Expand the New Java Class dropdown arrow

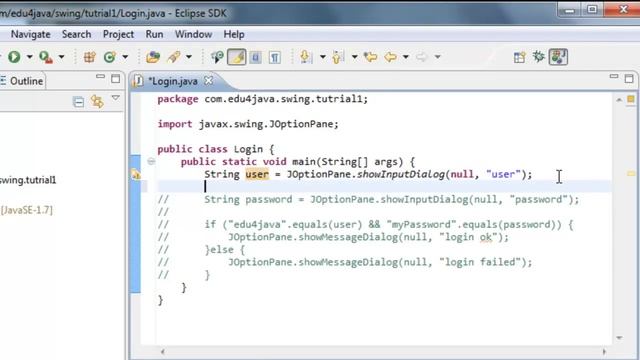(x=125, y=57)
